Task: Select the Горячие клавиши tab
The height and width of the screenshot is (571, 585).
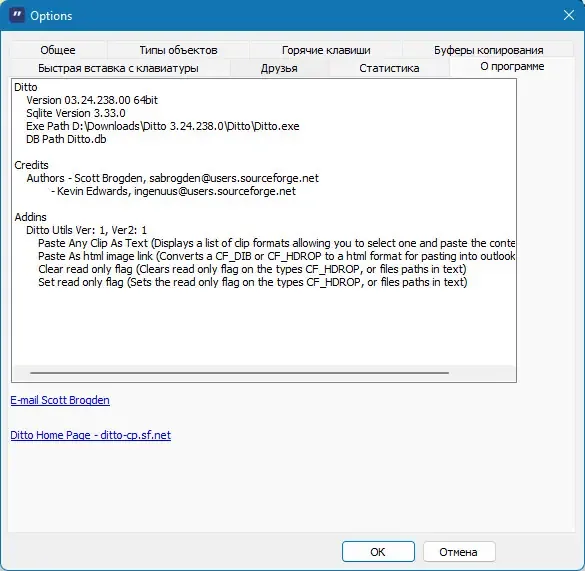Action: click(326, 50)
